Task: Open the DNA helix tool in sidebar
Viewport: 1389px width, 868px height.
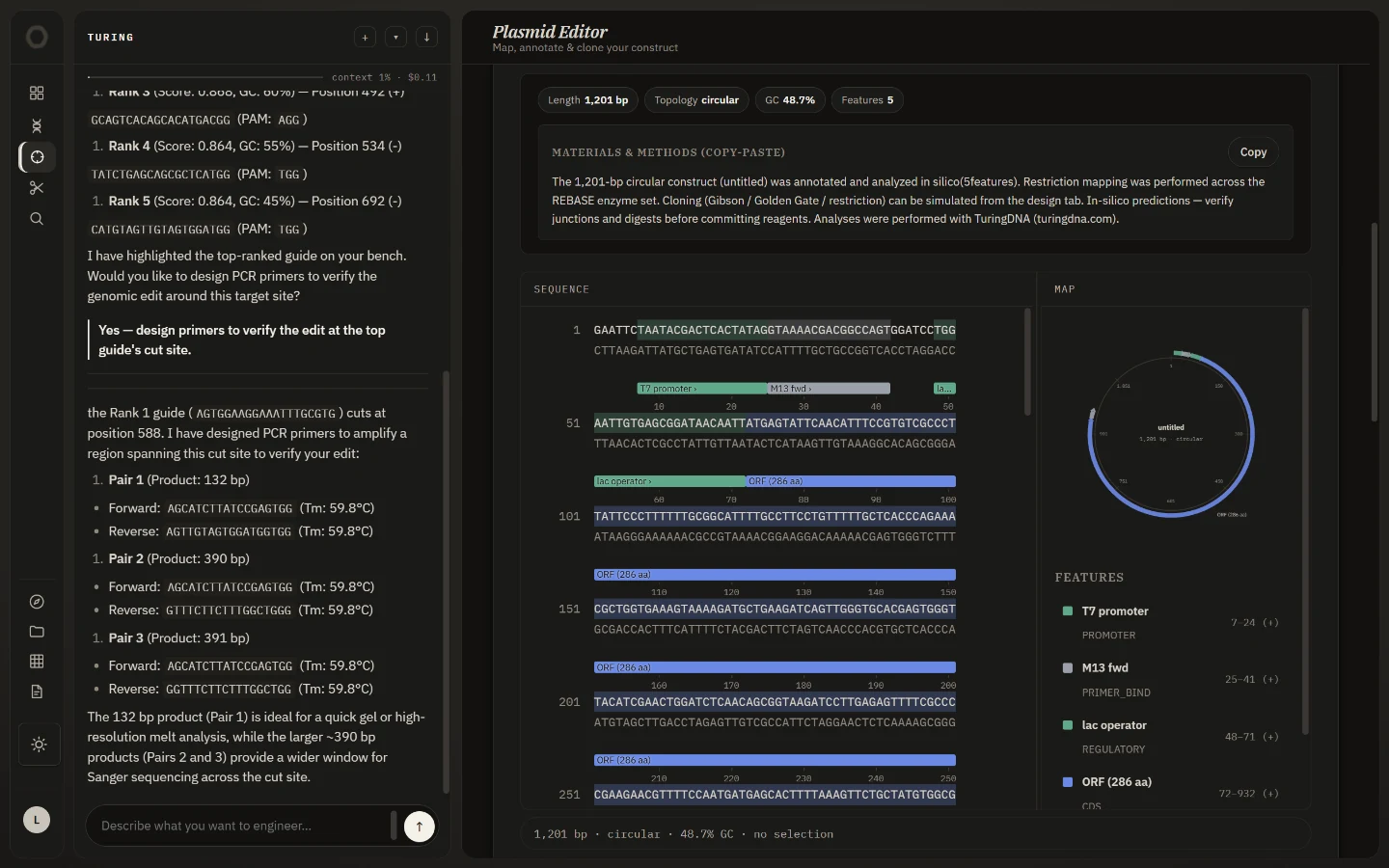Action: click(x=37, y=125)
